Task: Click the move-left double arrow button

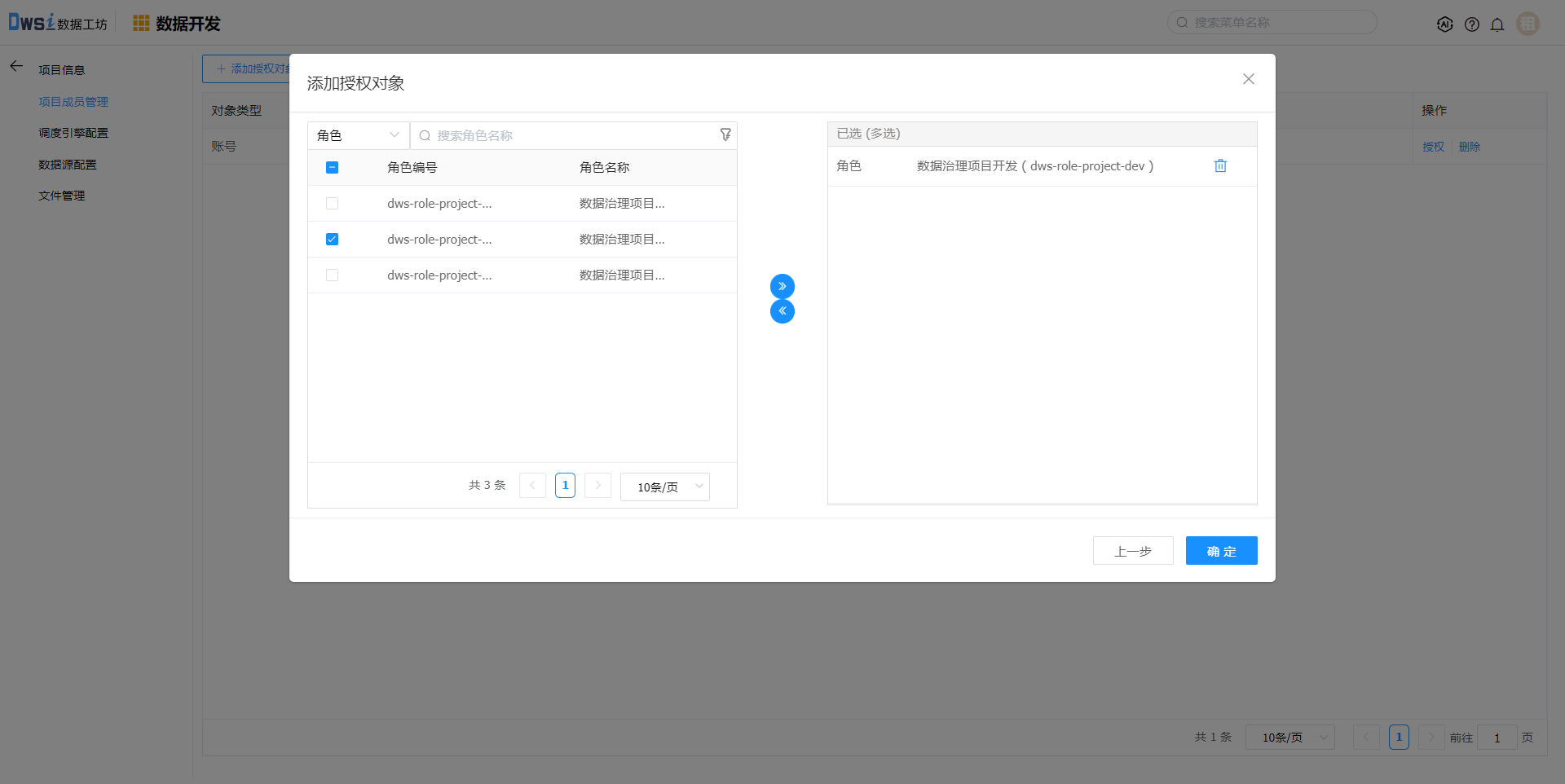Action: [x=782, y=311]
